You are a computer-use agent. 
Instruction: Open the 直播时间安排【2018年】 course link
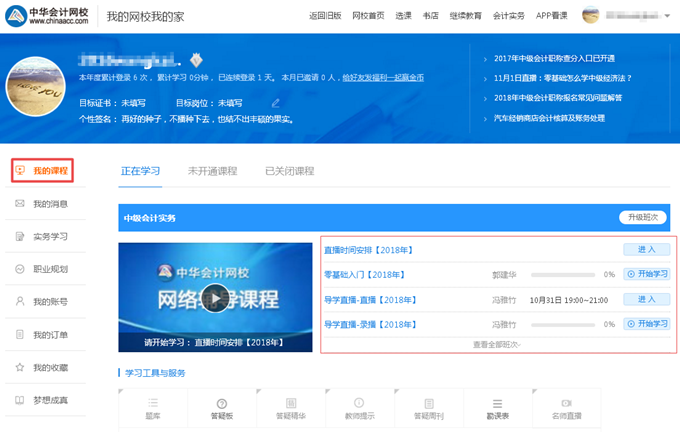369,250
